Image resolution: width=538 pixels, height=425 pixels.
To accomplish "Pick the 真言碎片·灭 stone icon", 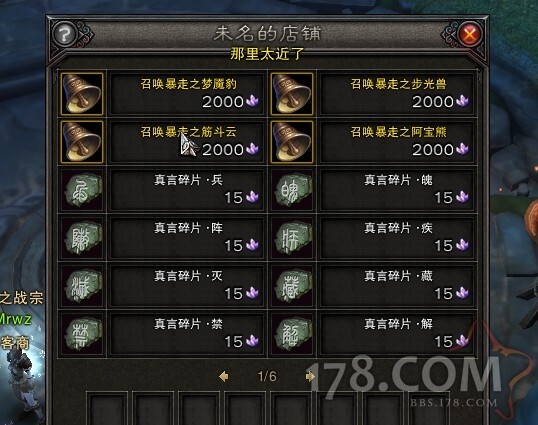I will click(x=82, y=286).
